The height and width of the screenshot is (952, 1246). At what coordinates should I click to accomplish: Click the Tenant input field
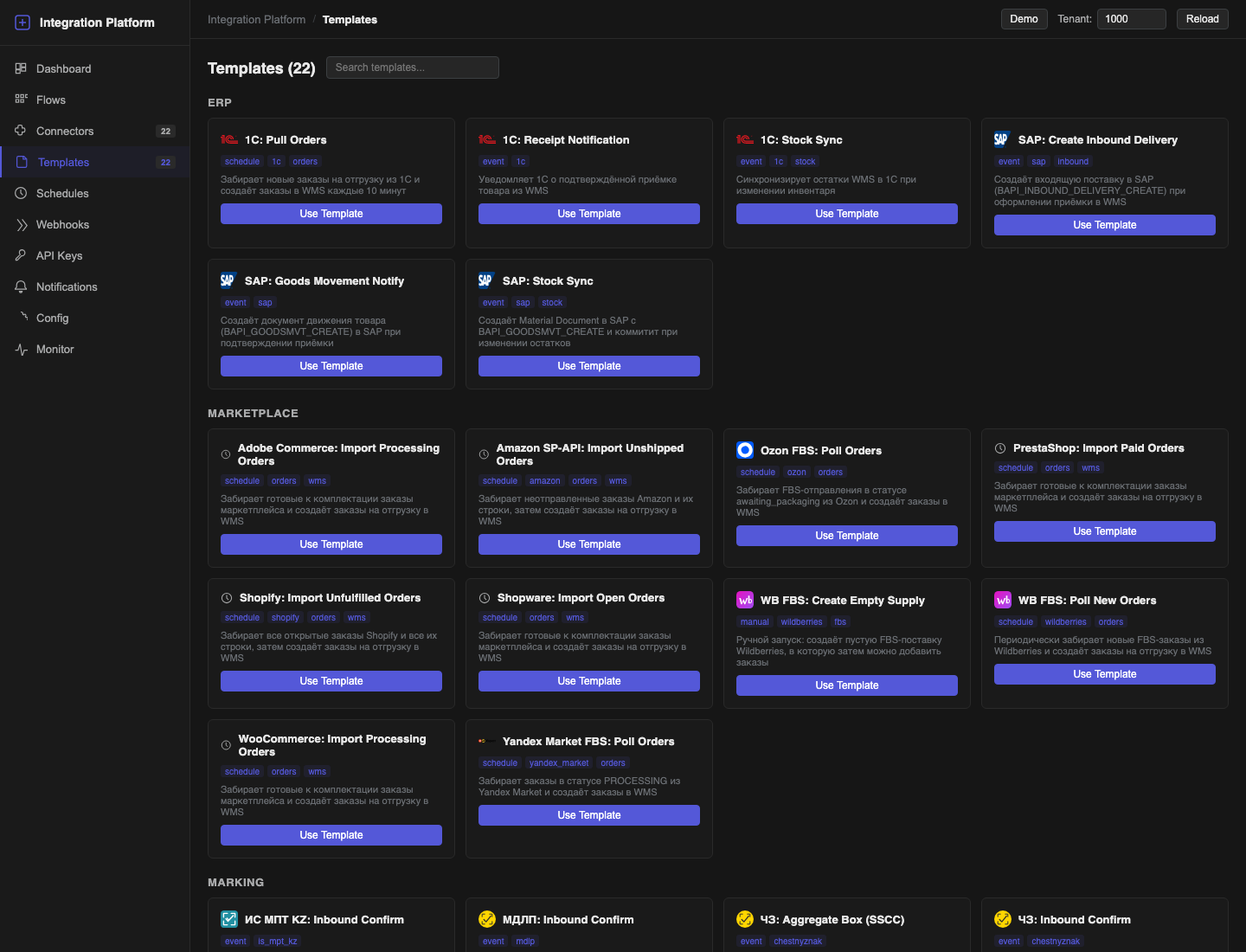coord(1131,19)
